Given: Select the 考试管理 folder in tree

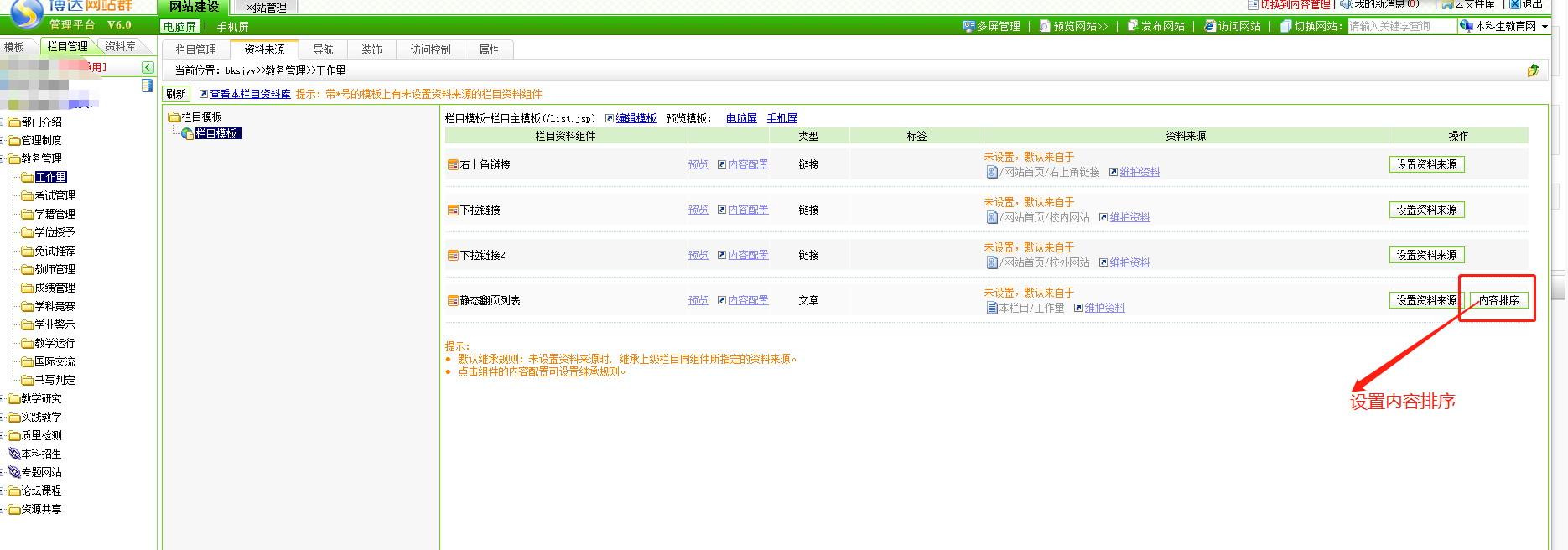Looking at the screenshot, I should tap(55, 196).
